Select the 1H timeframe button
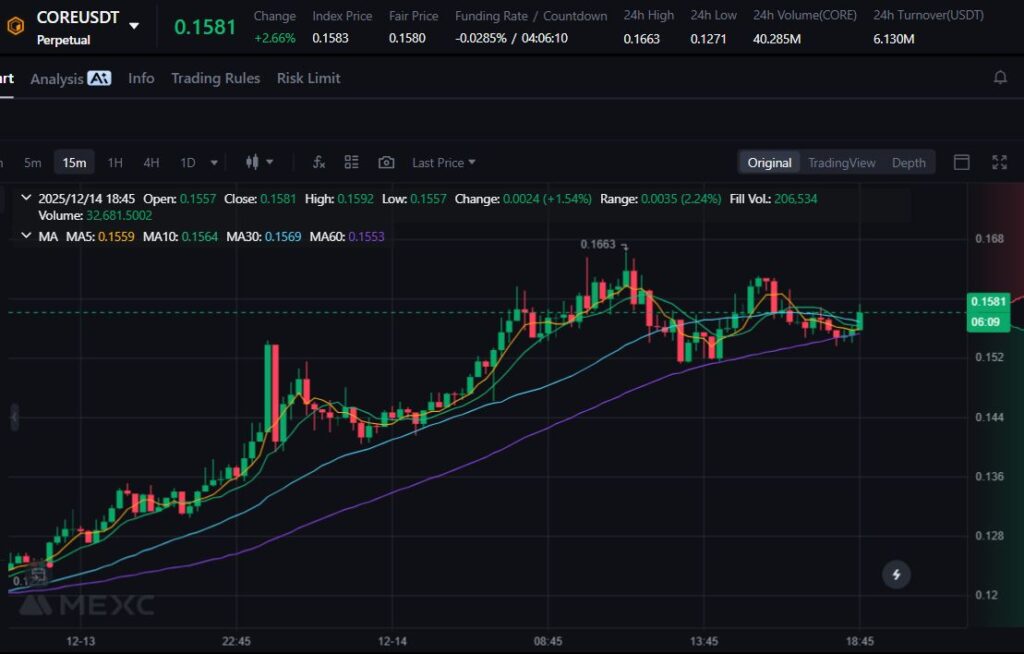The width and height of the screenshot is (1024, 654). [x=115, y=162]
